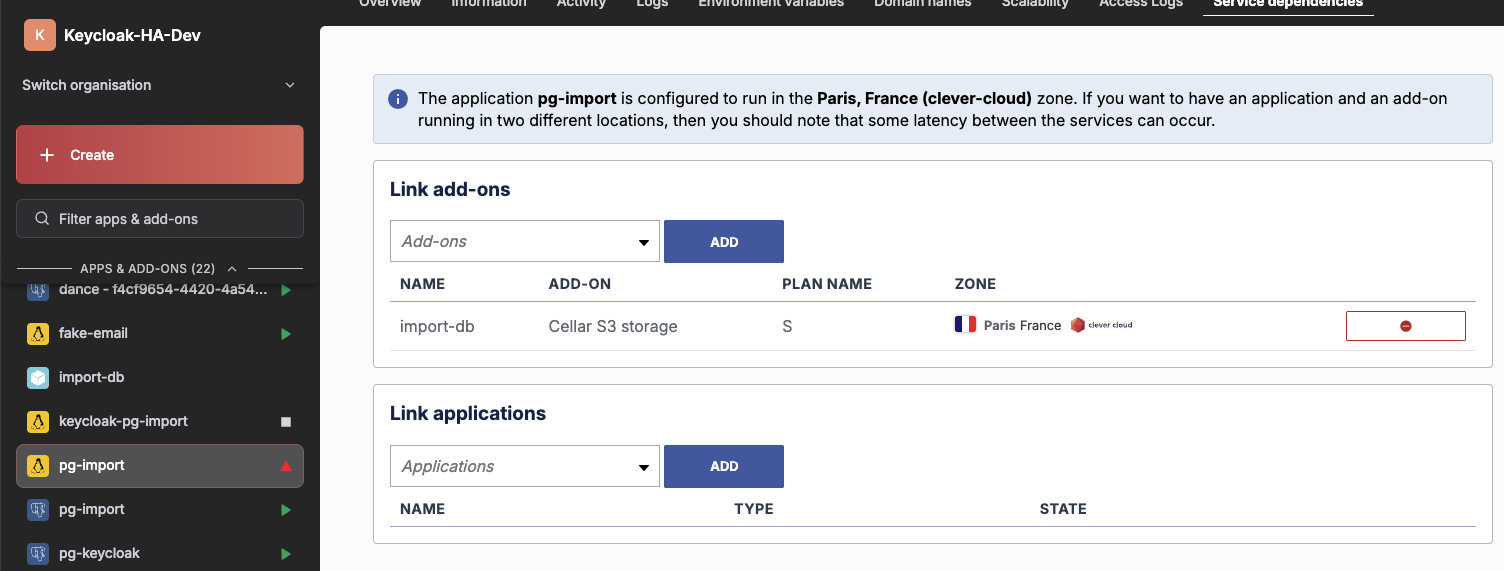Click the Cellar cube icon for import-db

click(x=38, y=377)
